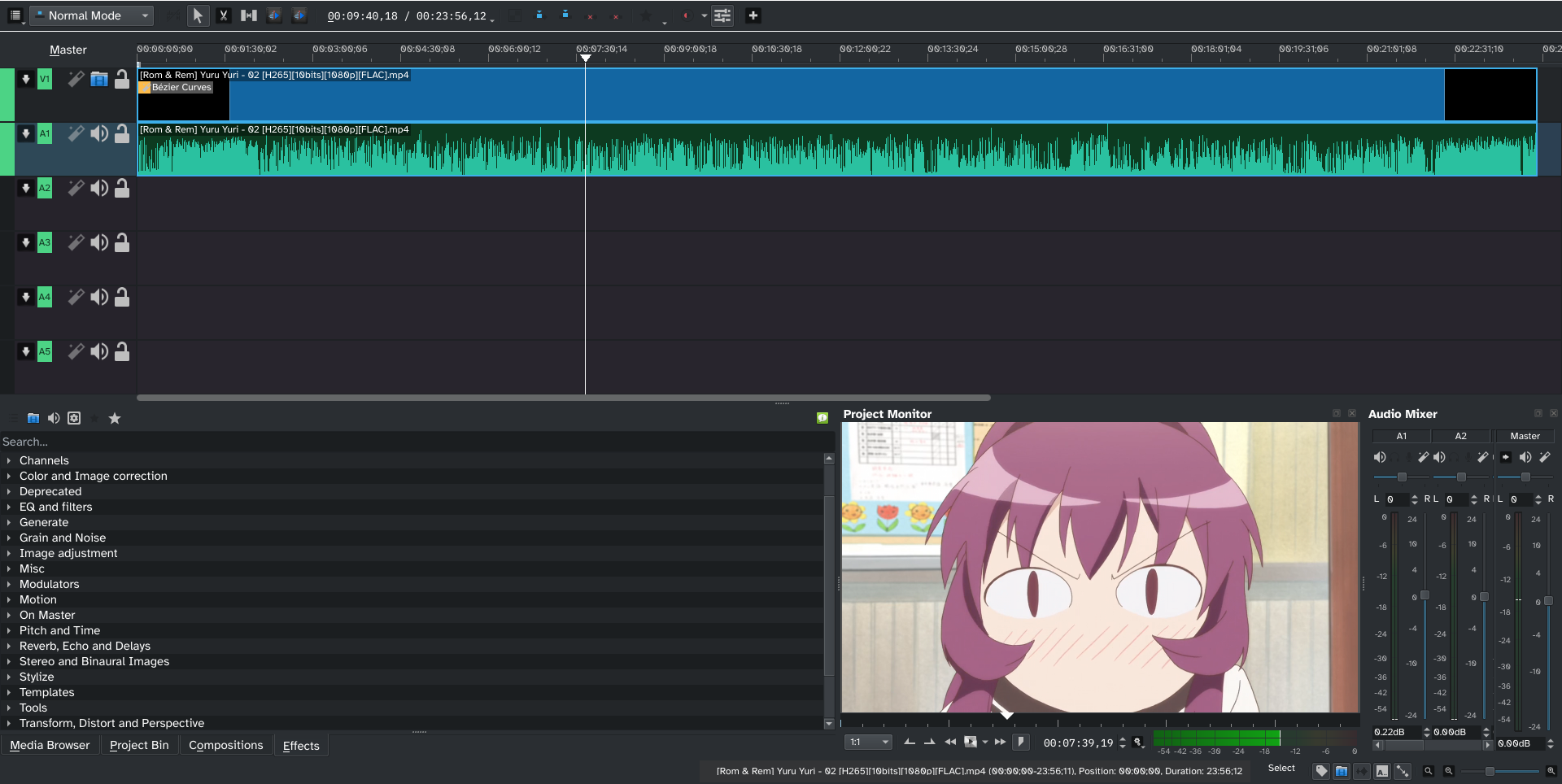Open Project Monitor options wrench icon

(1138, 742)
